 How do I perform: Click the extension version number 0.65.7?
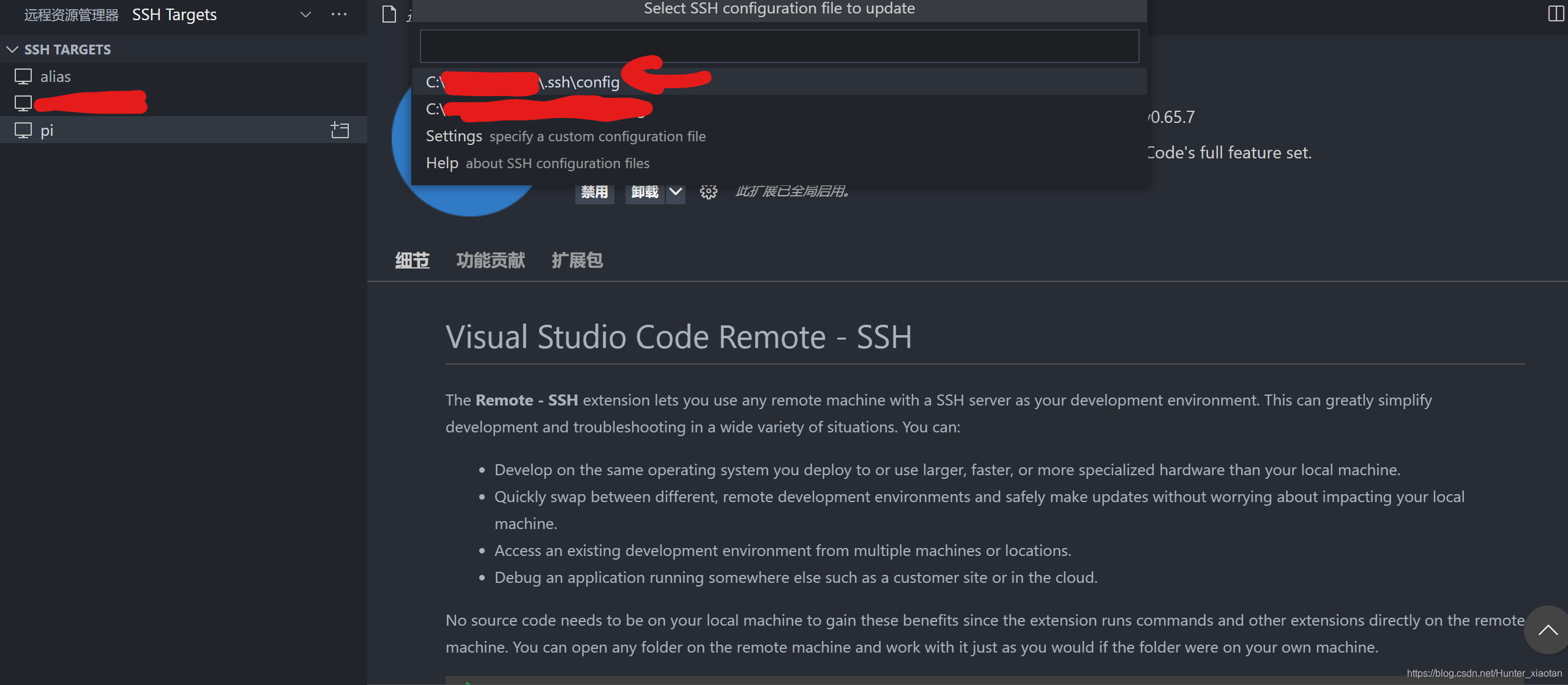[x=1171, y=117]
